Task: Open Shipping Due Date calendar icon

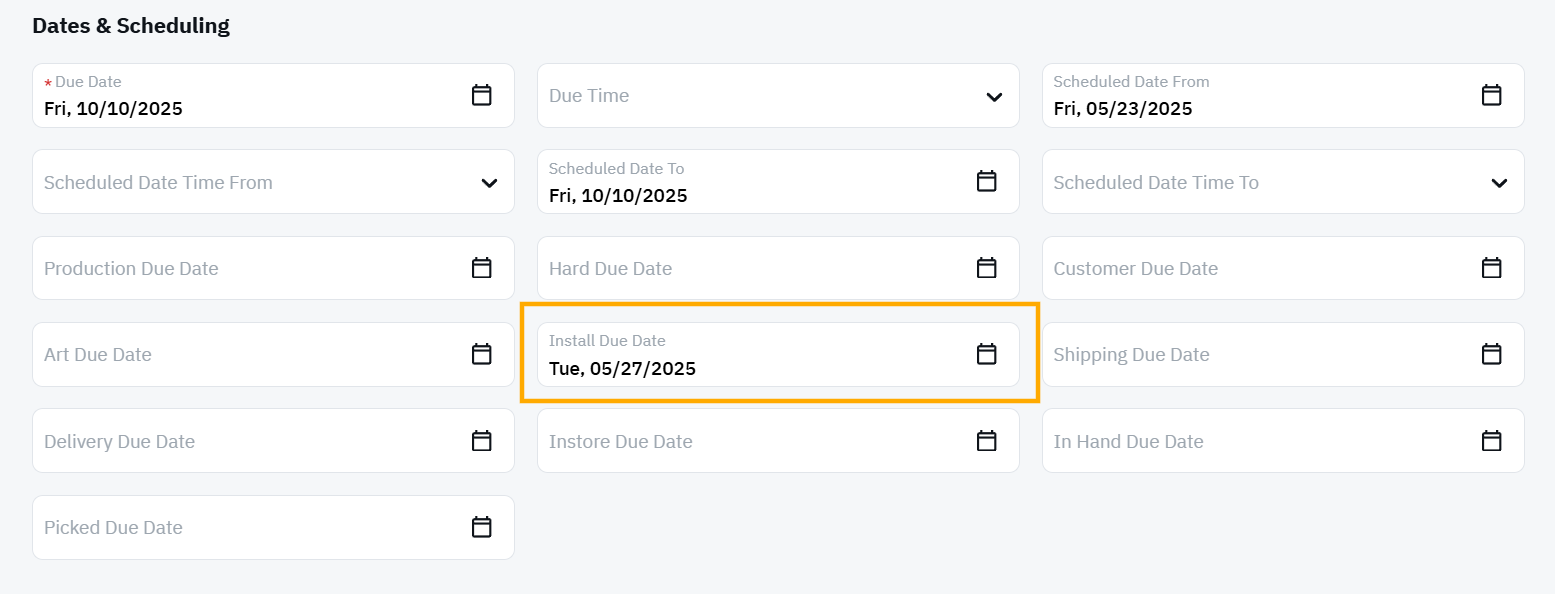Action: pyautogui.click(x=1491, y=354)
